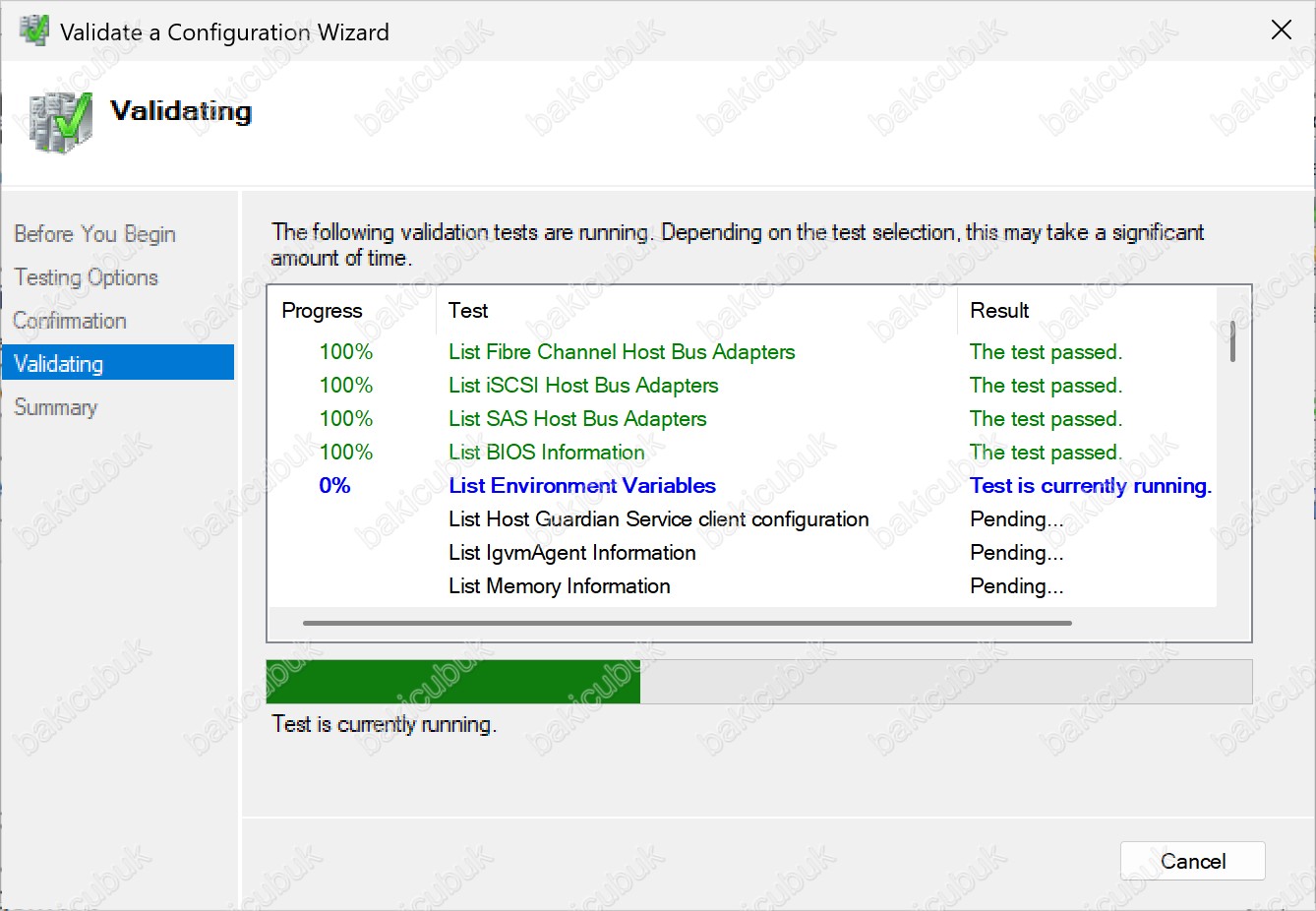
Task: Click the wizard icon in title bar
Action: (34, 30)
